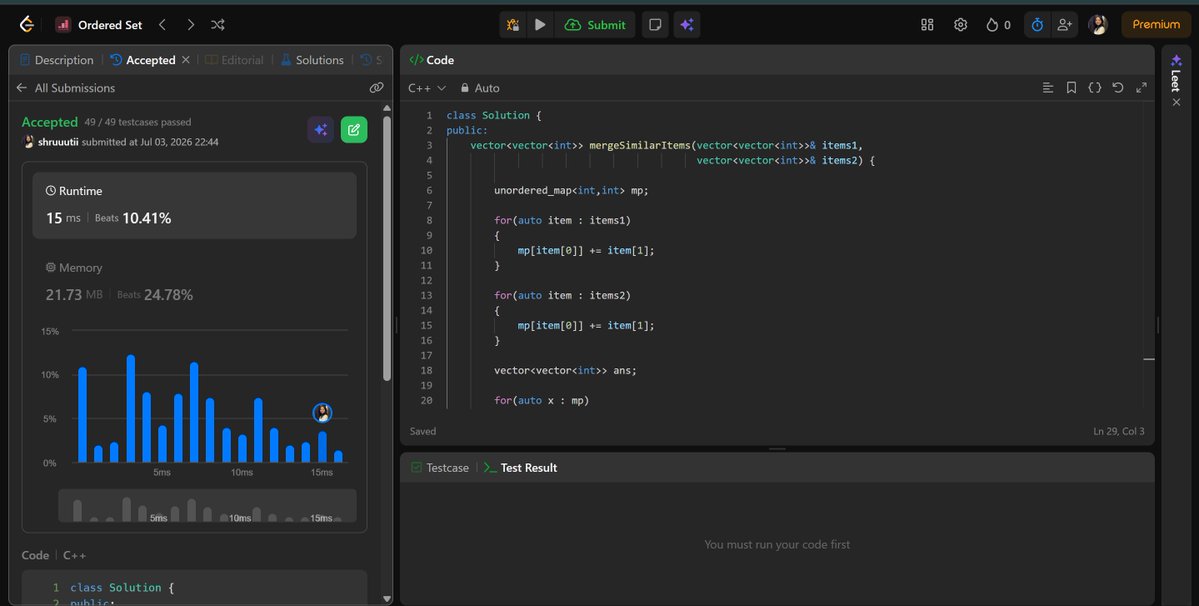Reset code with the undo arrow icon

click(1118, 88)
